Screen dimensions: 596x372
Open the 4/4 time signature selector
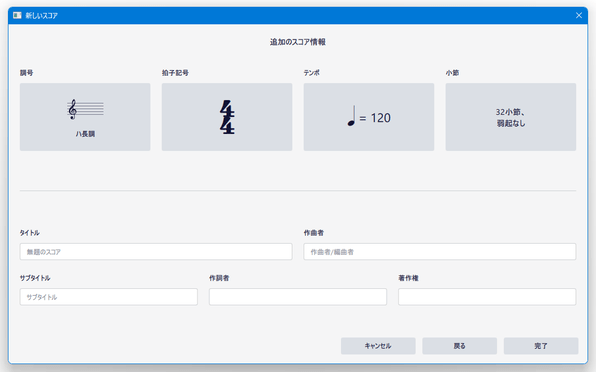pos(227,117)
